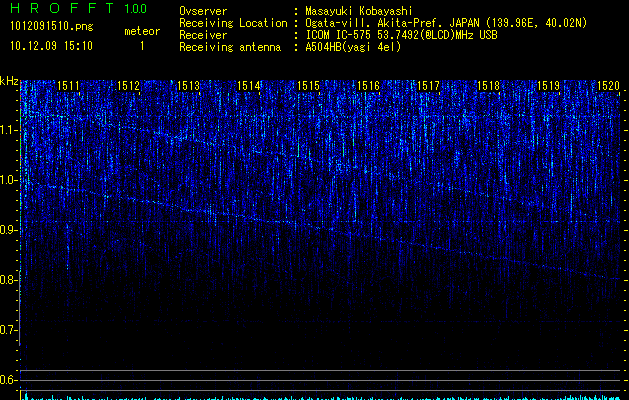Click the Receiving antenna label
Viewport: 629px width, 400px height.
point(230,47)
